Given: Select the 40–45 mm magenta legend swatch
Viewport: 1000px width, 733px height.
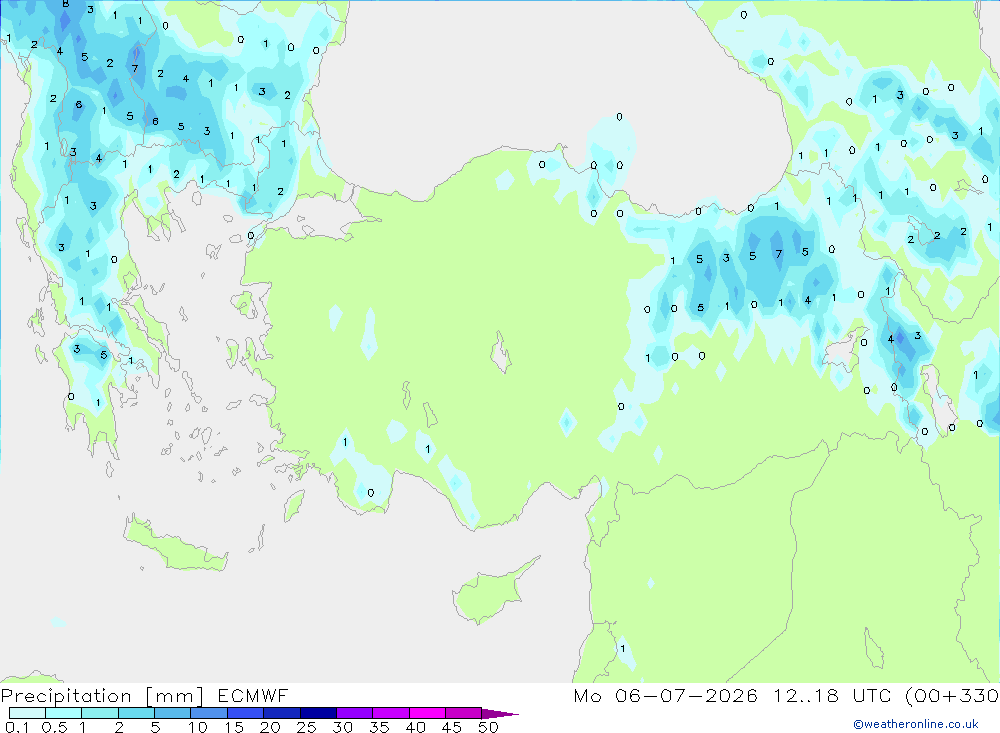Looking at the screenshot, I should click(x=427, y=713).
